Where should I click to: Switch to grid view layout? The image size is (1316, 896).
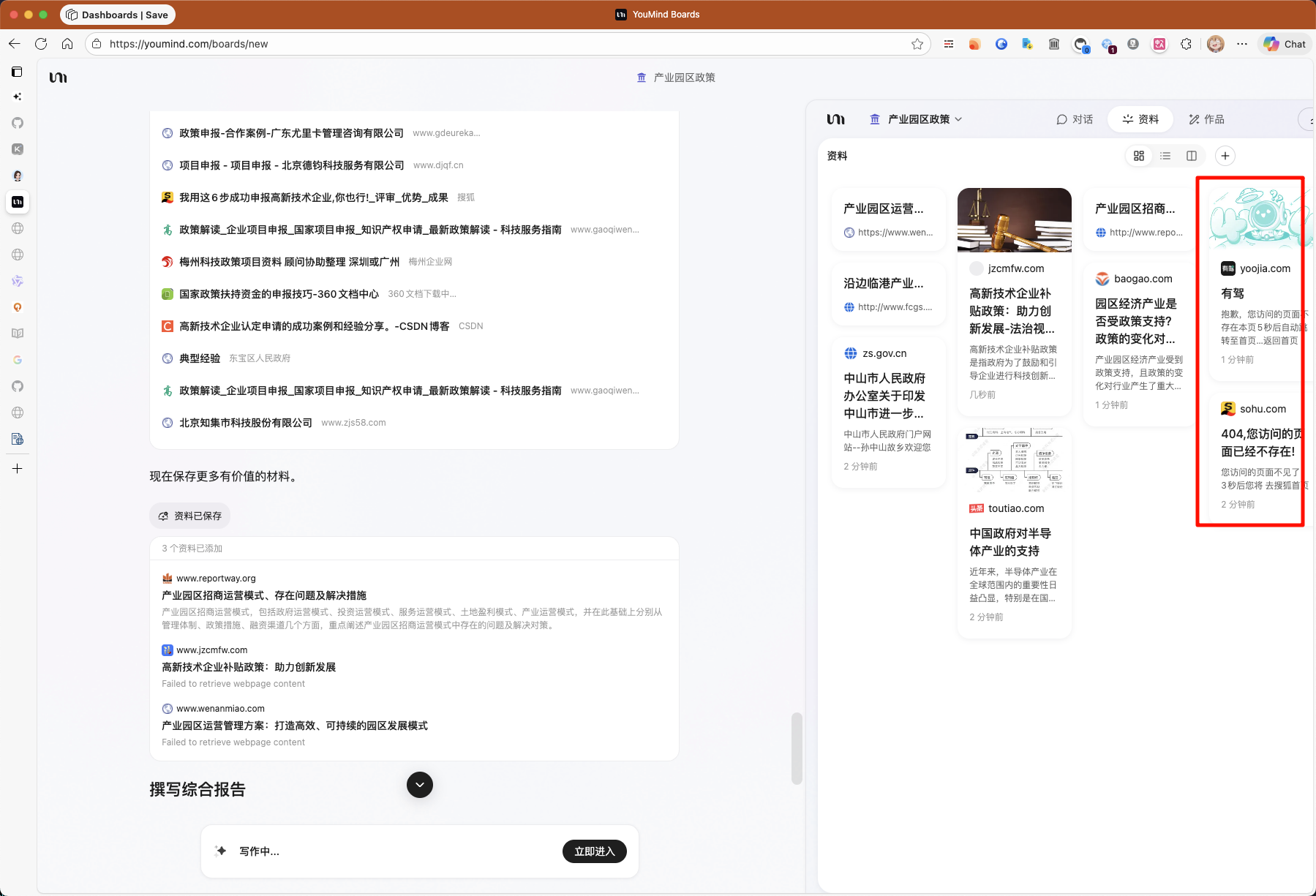[1138, 156]
